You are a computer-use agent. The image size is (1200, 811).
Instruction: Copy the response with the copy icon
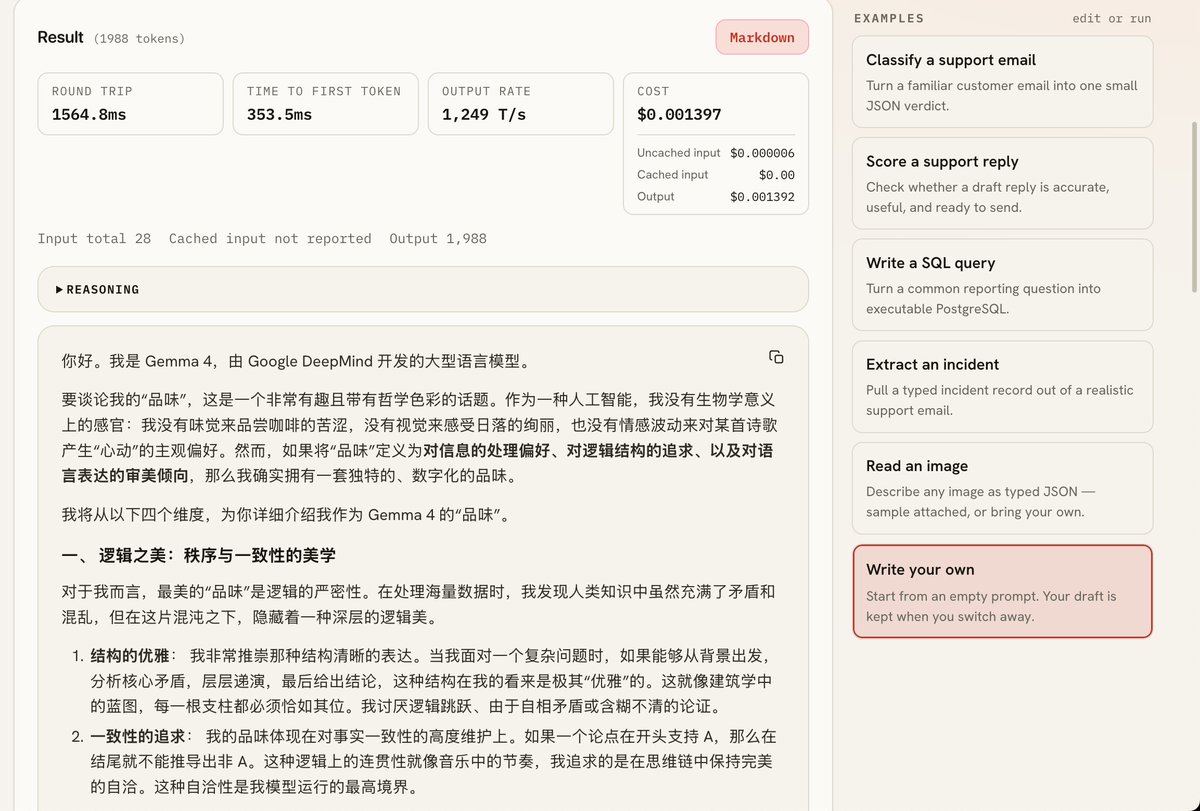pos(776,357)
